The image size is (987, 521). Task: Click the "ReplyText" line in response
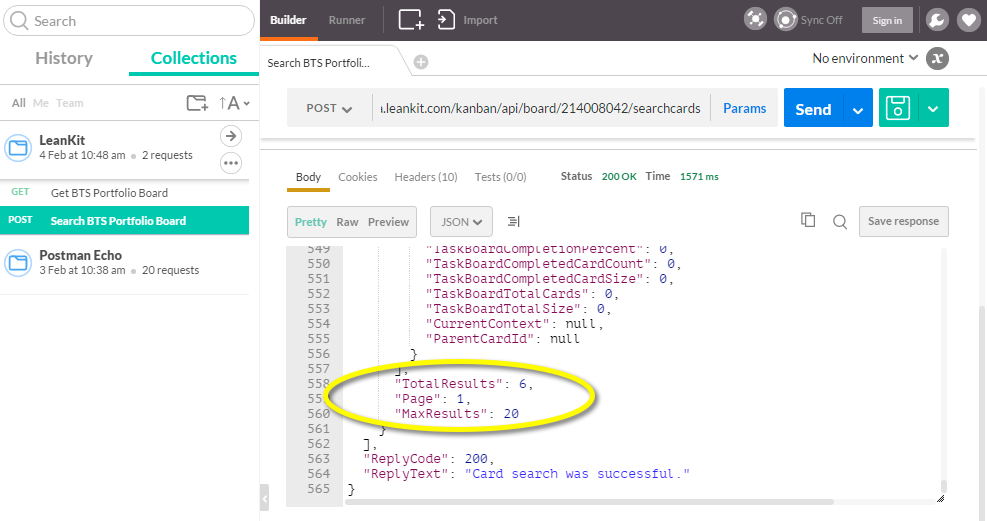[x=526, y=474]
